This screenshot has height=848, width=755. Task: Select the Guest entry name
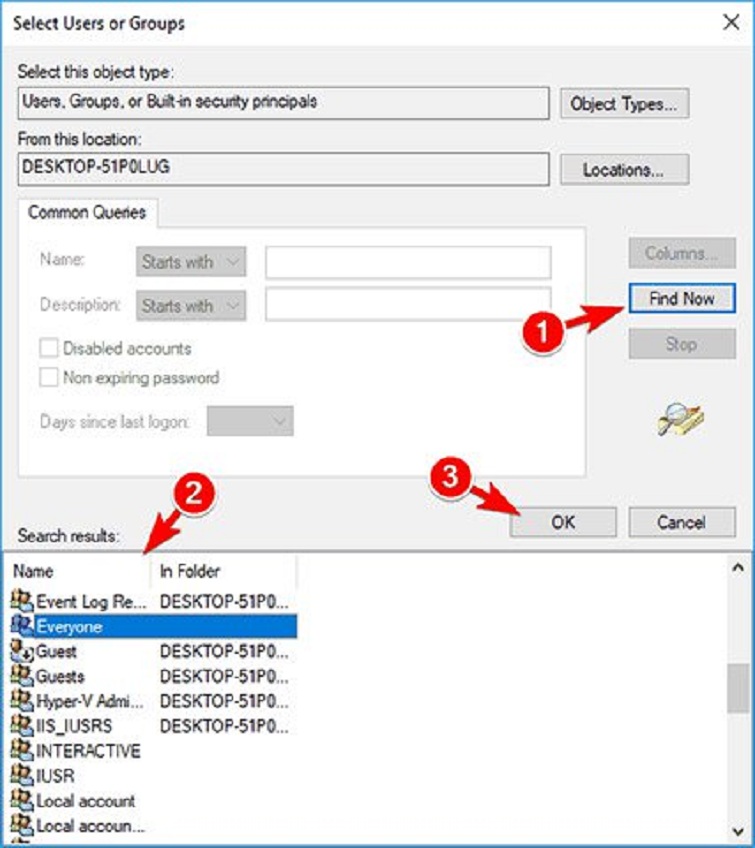click(x=56, y=651)
